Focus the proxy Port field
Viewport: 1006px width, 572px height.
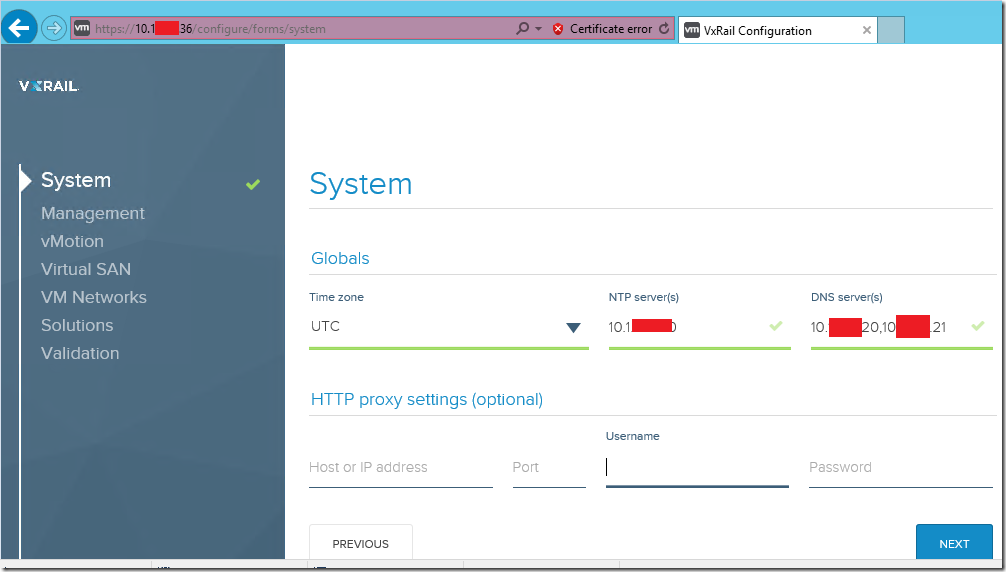click(549, 467)
